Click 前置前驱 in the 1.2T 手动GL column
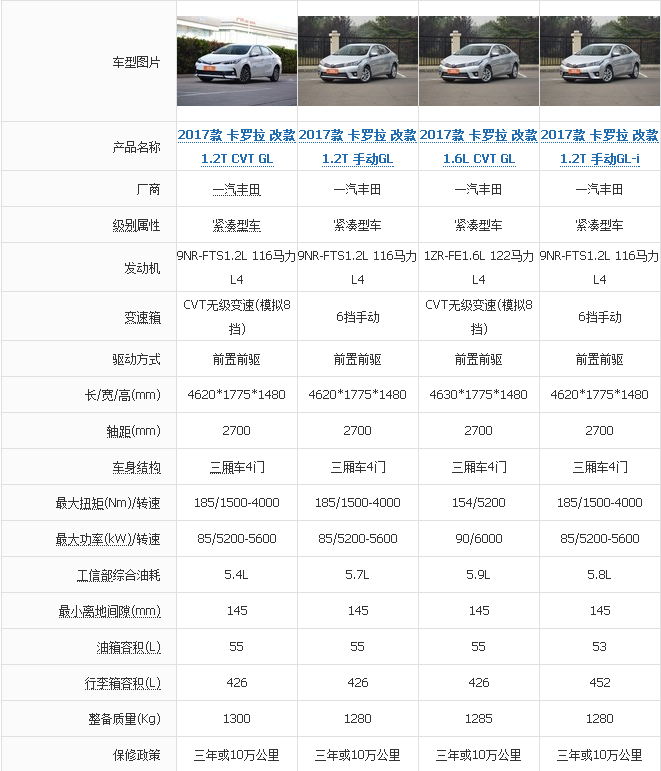 coord(358,359)
